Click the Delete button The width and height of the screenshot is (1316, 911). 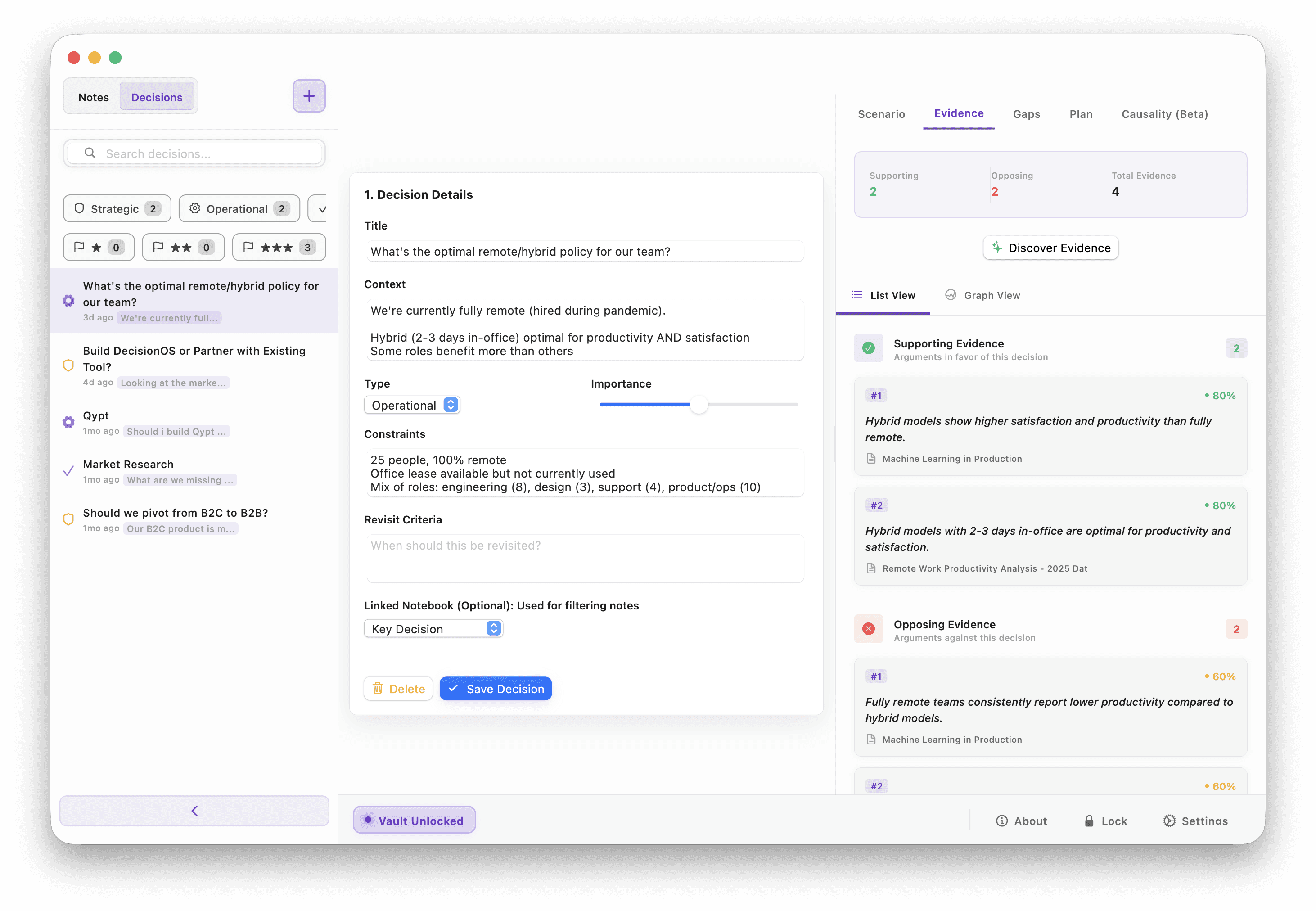(398, 689)
